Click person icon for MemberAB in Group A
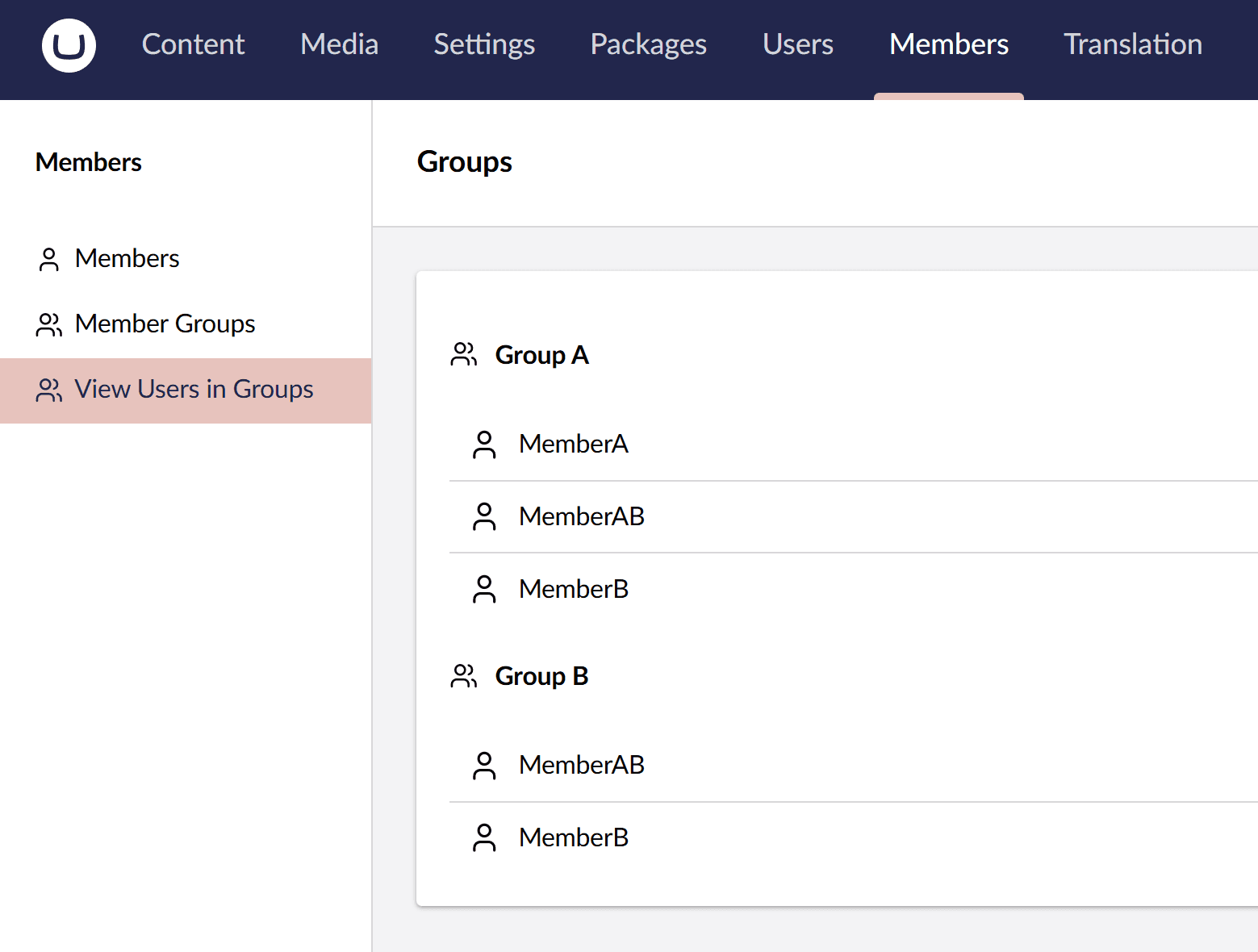The image size is (1258, 952). 484,517
